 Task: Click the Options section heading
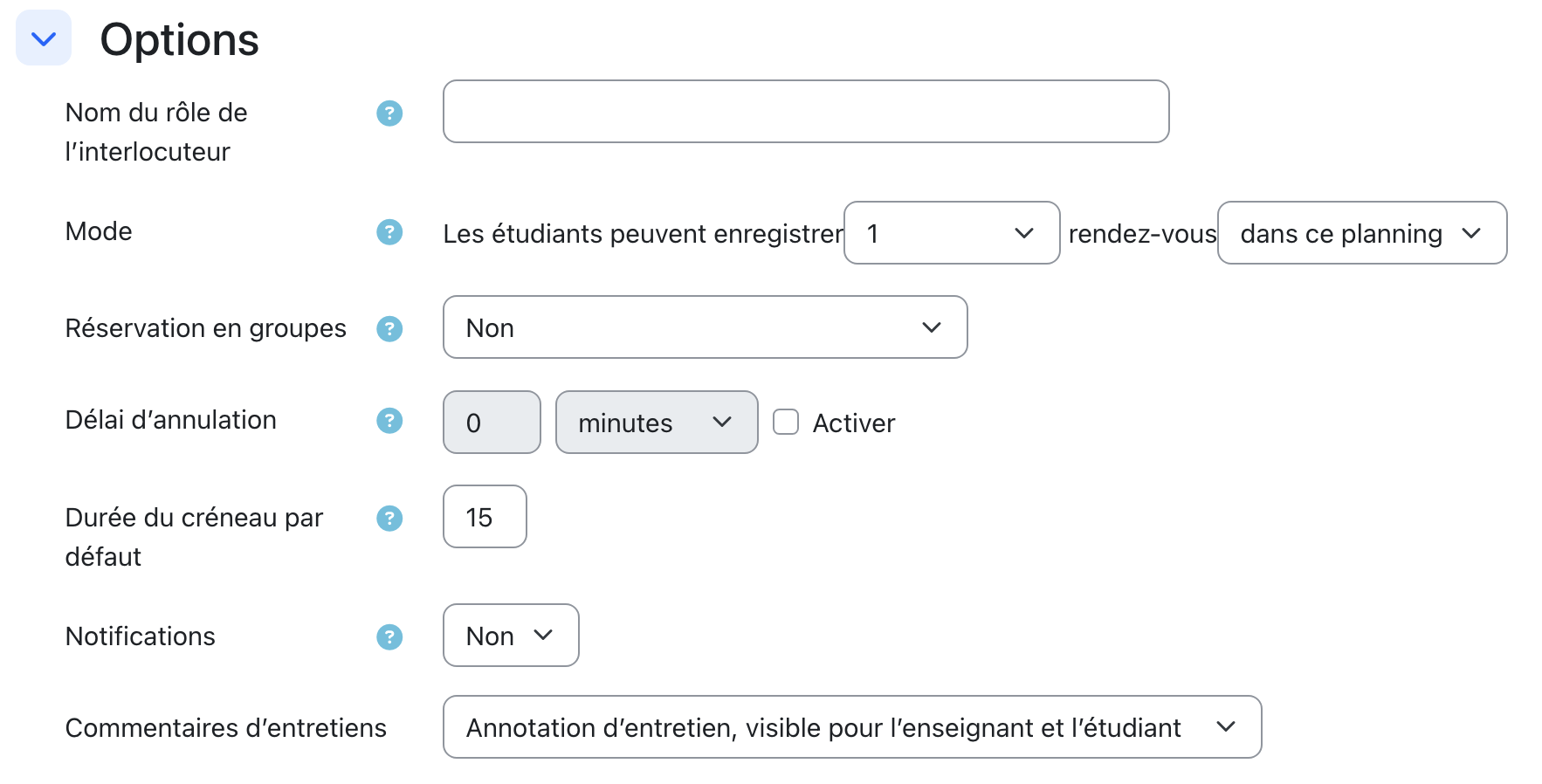click(179, 40)
